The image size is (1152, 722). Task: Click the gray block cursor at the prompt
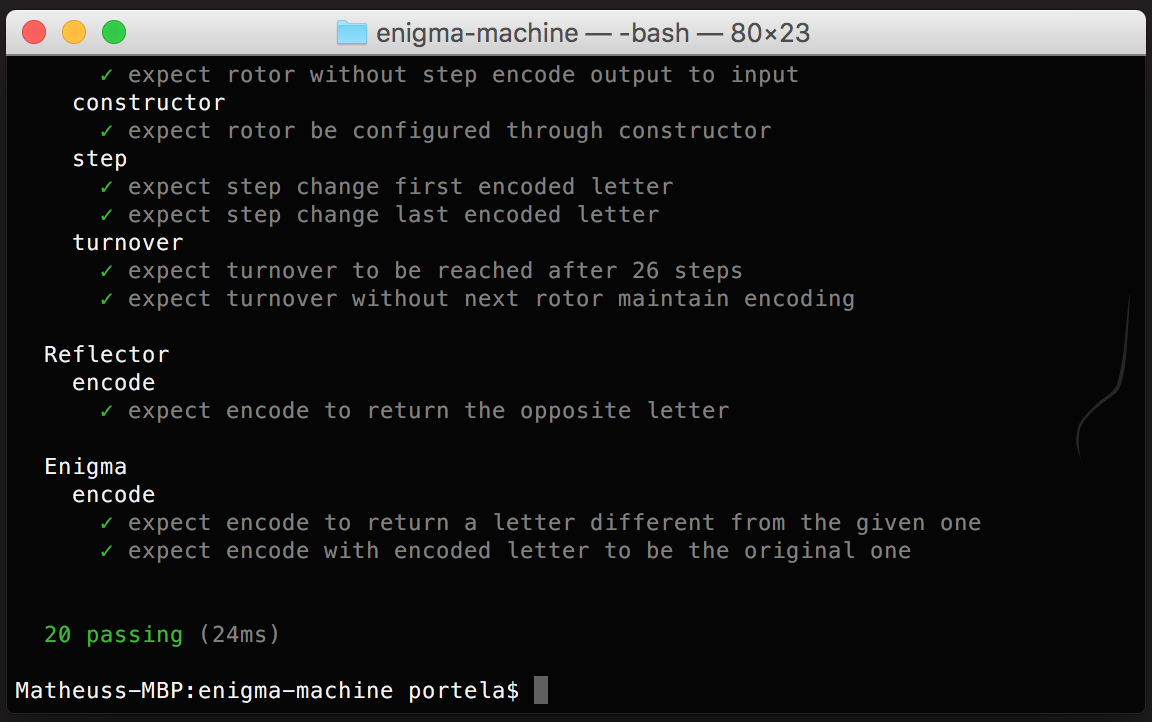541,691
